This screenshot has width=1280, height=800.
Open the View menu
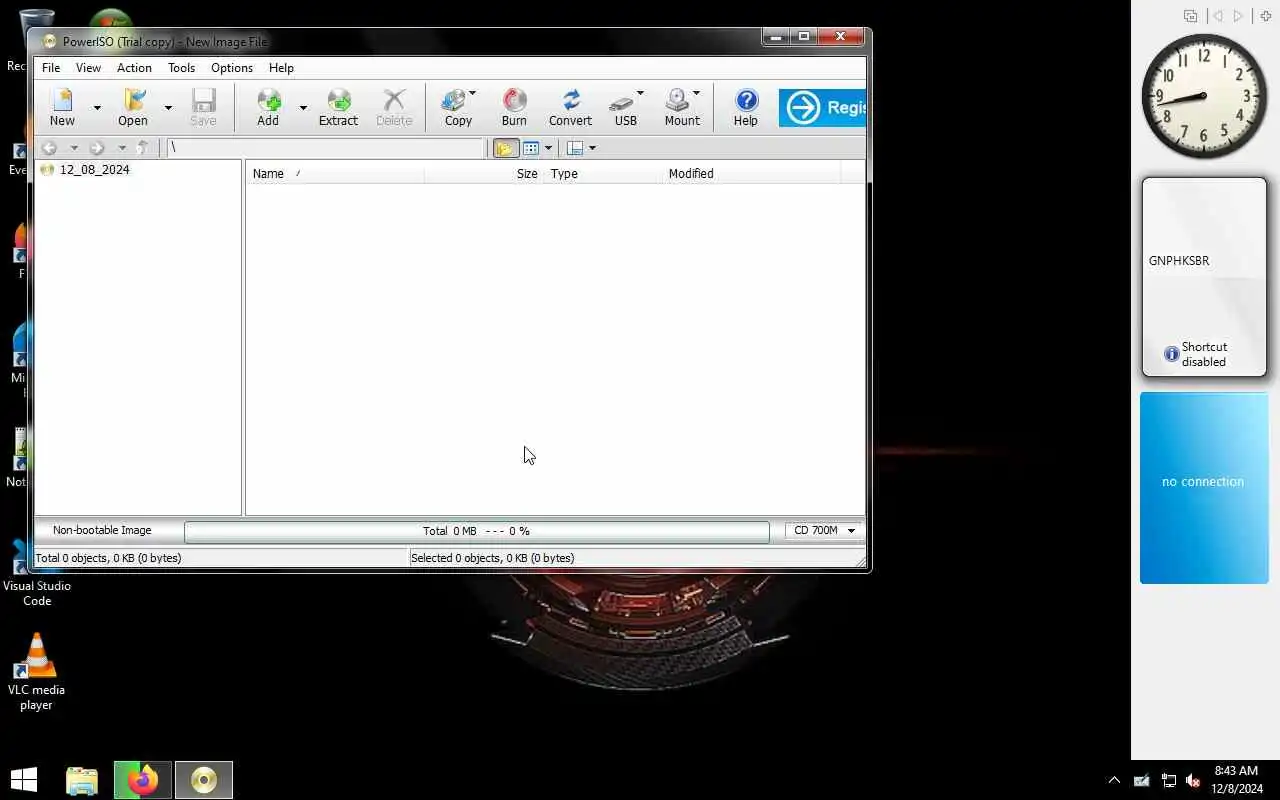(x=88, y=68)
